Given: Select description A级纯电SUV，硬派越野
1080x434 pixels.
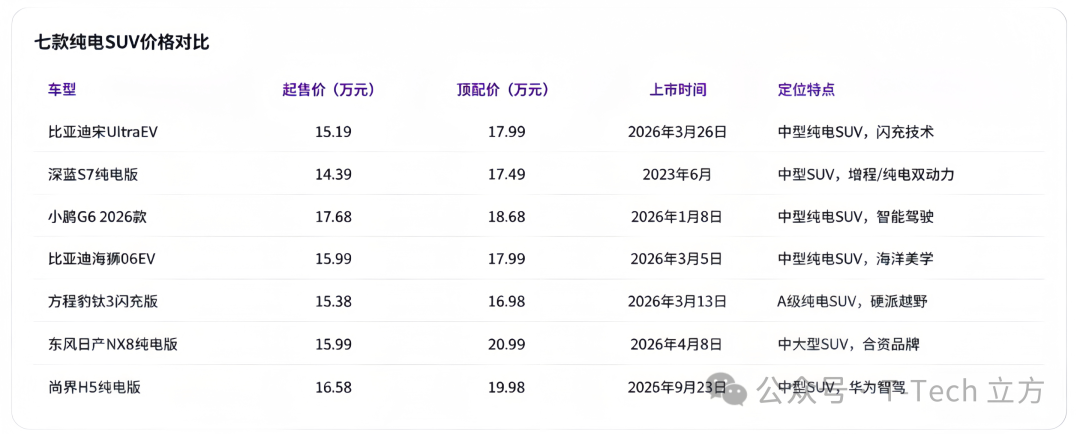Looking at the screenshot, I should (x=855, y=302).
